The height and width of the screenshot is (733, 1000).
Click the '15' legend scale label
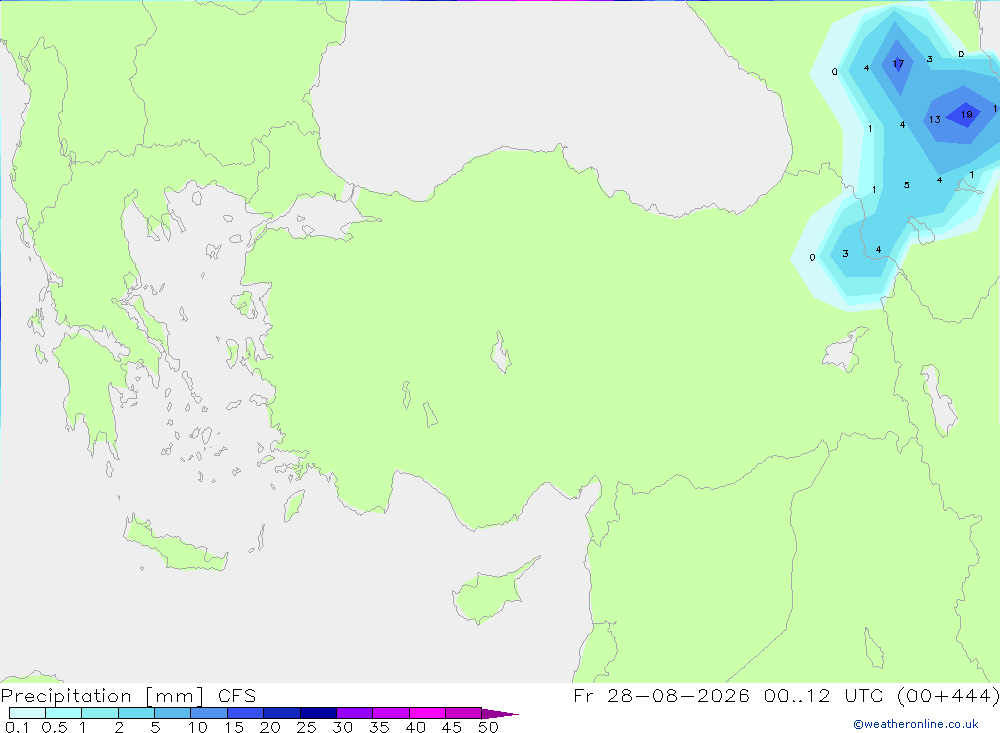[x=234, y=727]
